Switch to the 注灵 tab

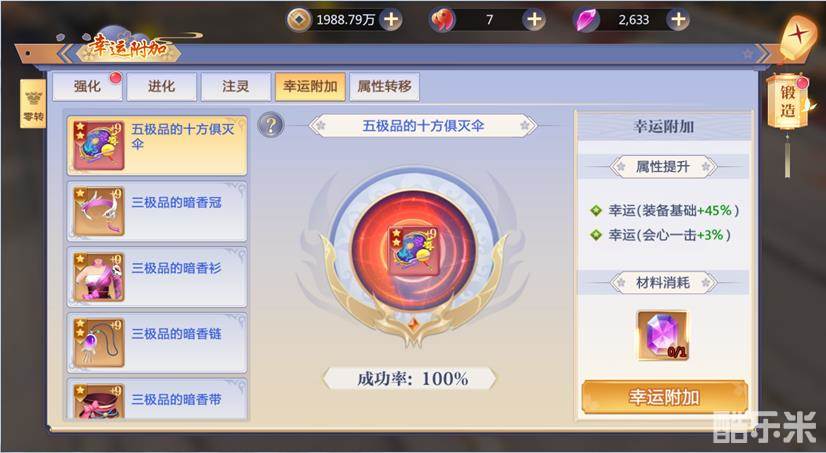236,87
